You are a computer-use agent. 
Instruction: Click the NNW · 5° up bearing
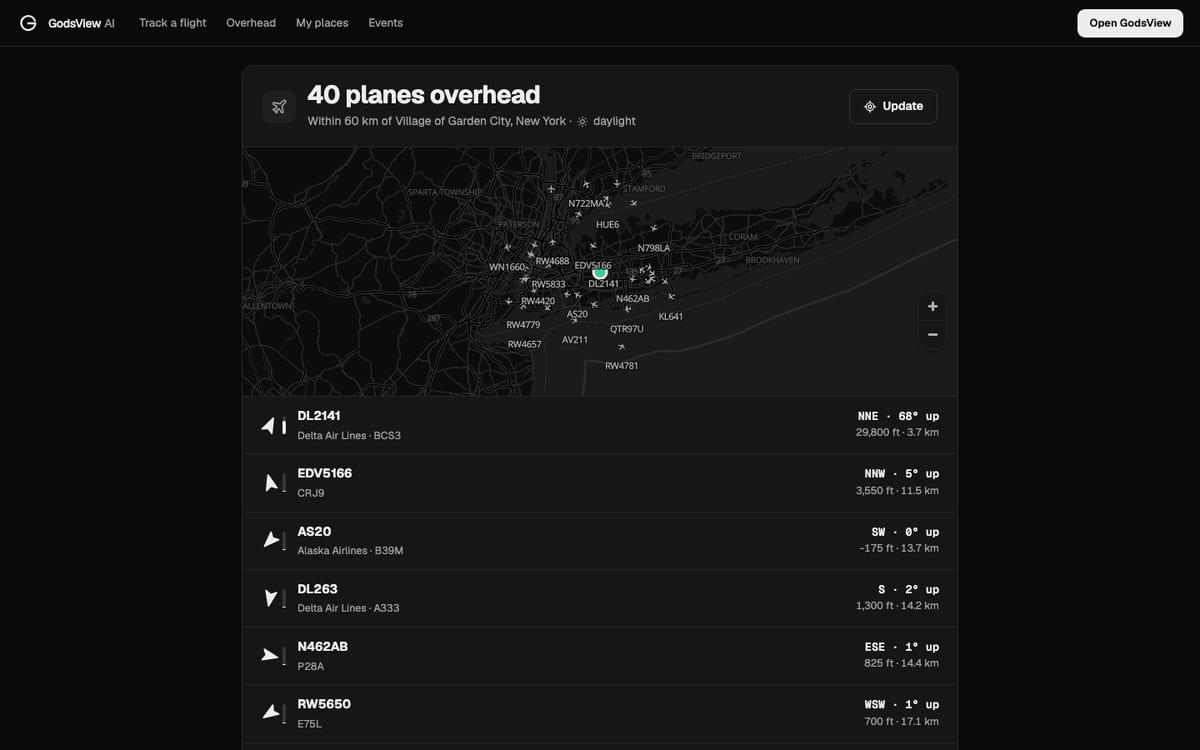click(x=902, y=474)
